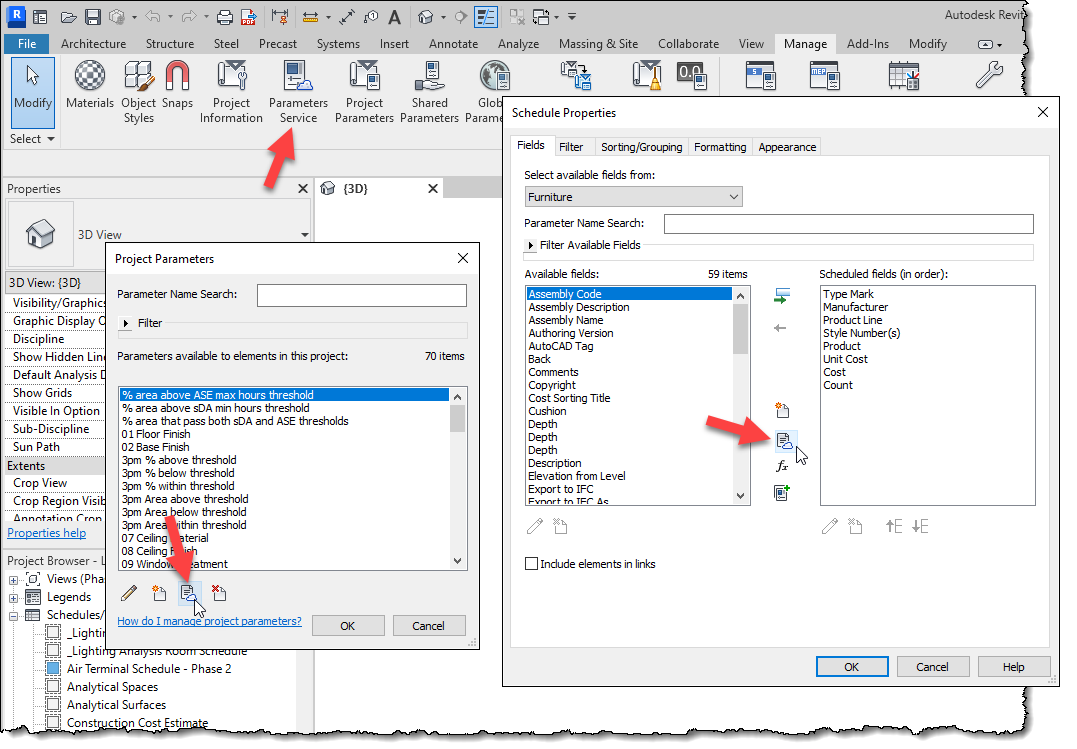The height and width of the screenshot is (749, 1077).
Task: Click Move Down icon under Scheduled fields
Action: point(920,526)
